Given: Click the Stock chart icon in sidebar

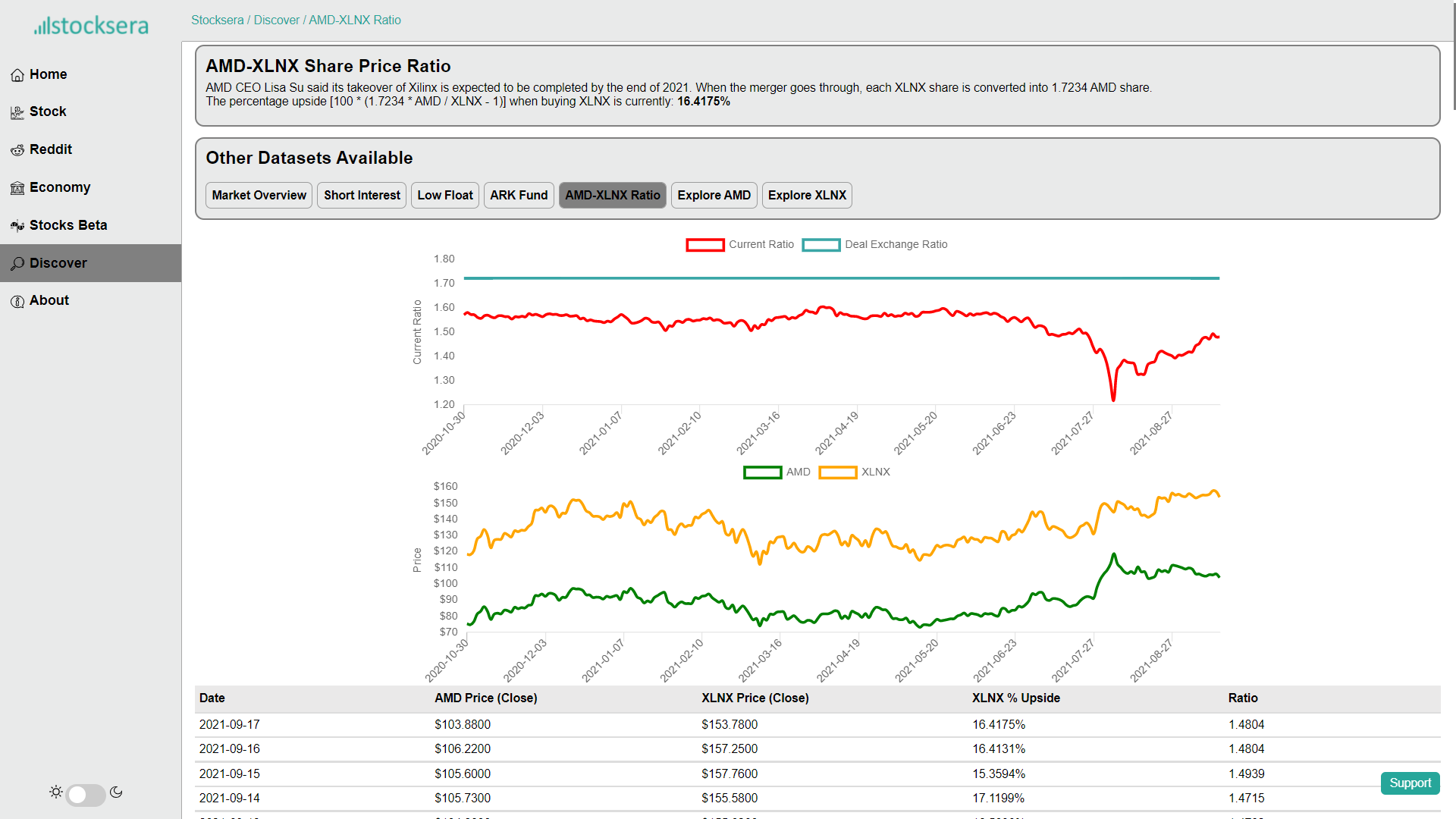Looking at the screenshot, I should click(x=17, y=112).
